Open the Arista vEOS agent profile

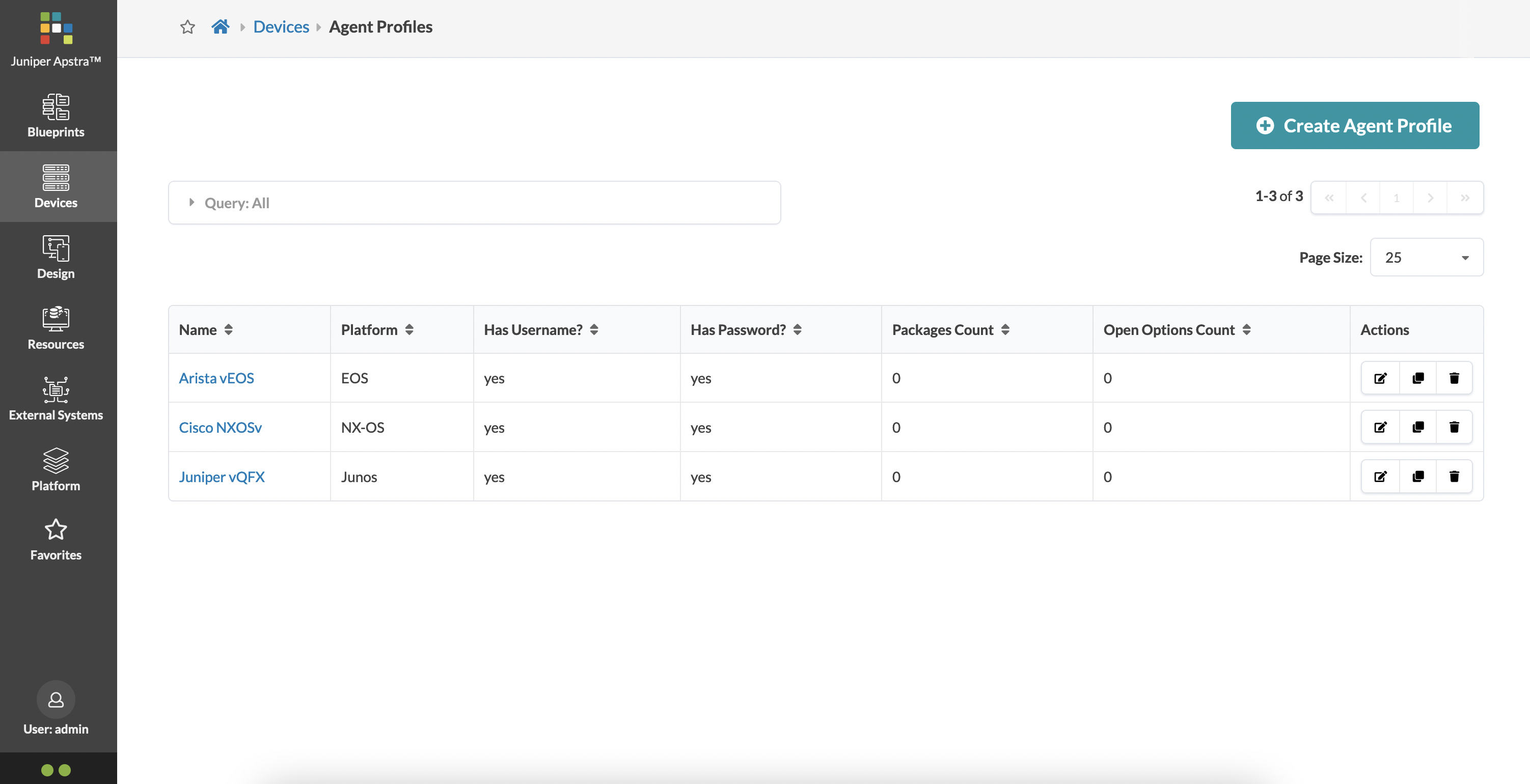click(216, 377)
